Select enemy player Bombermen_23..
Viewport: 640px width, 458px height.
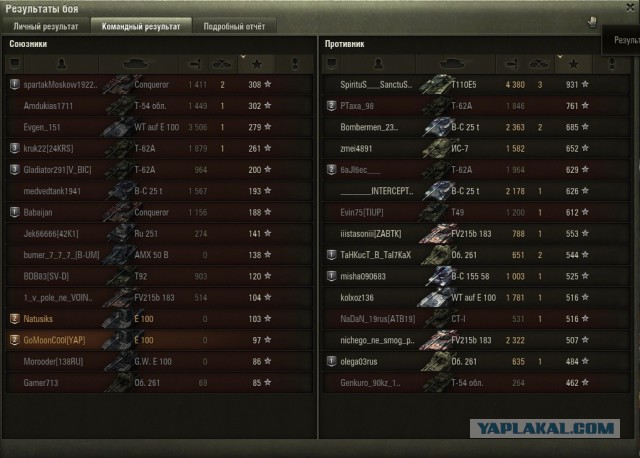click(x=369, y=127)
